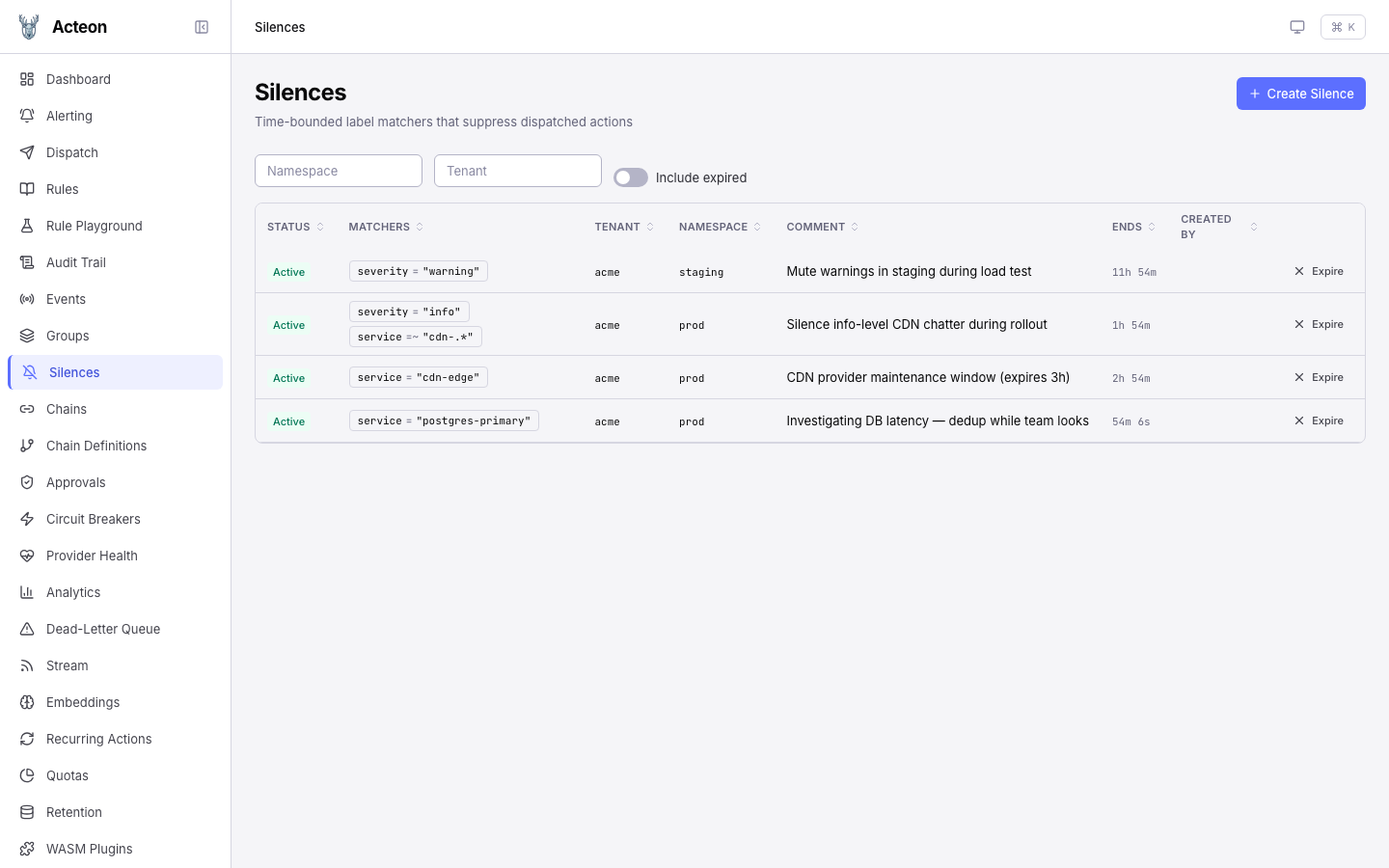Click the Acteon logo icon
Screen dimensions: 1389x868
(x=29, y=27)
